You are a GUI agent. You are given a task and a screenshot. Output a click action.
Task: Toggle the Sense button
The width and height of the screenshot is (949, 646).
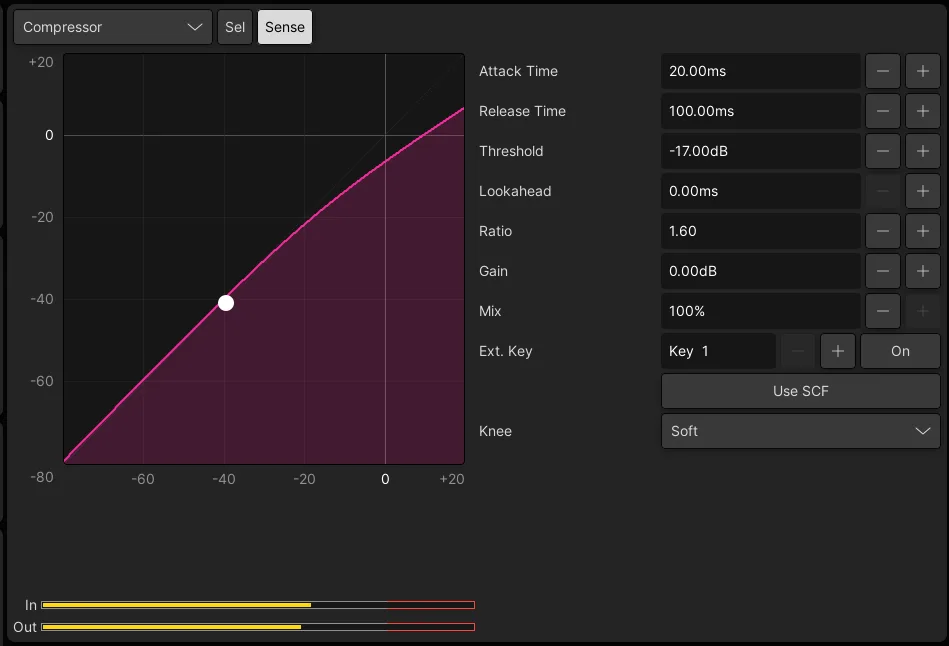284,27
